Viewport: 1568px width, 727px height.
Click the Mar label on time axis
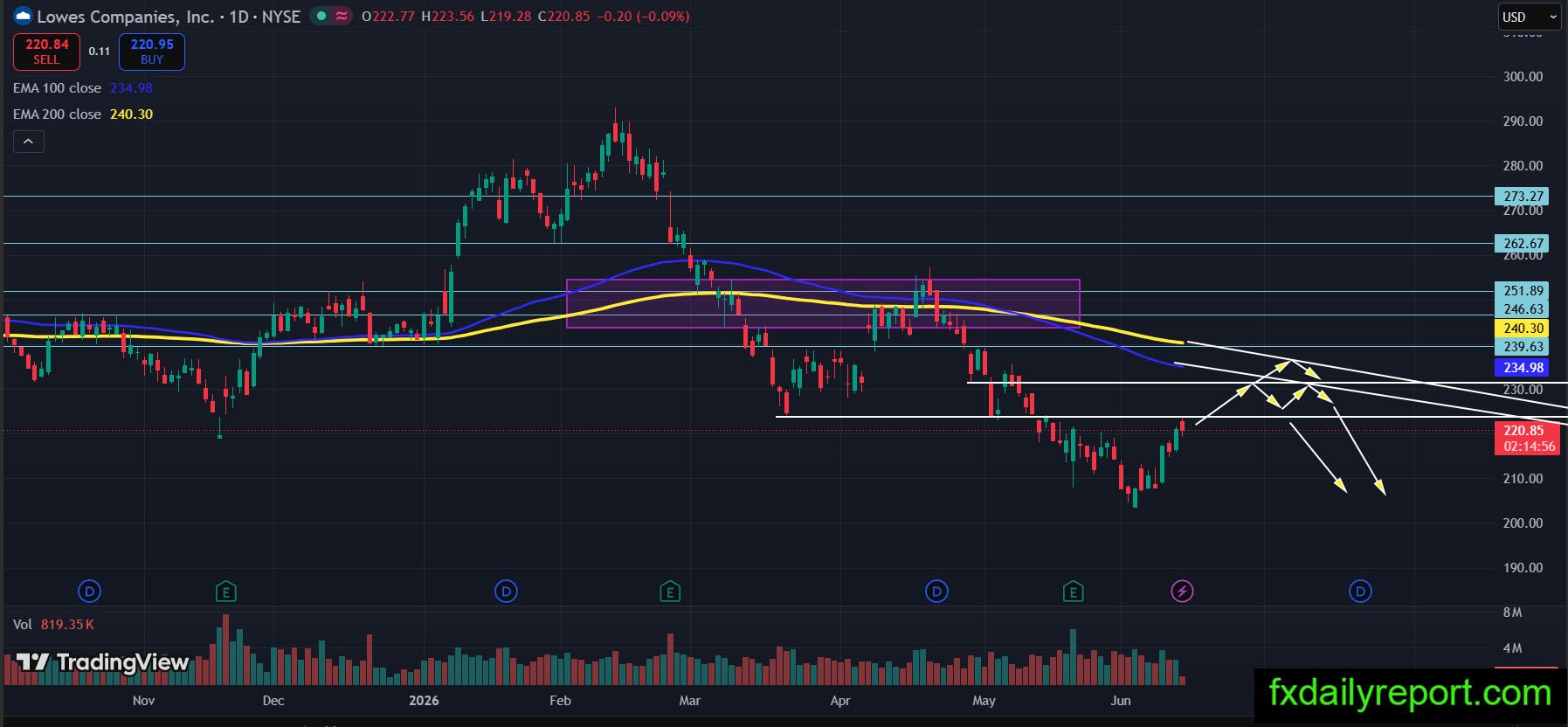pyautogui.click(x=690, y=701)
